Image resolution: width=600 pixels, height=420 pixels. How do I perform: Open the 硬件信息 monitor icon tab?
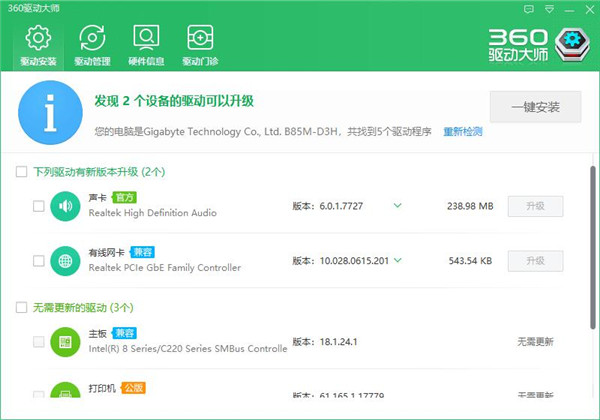coord(146,45)
